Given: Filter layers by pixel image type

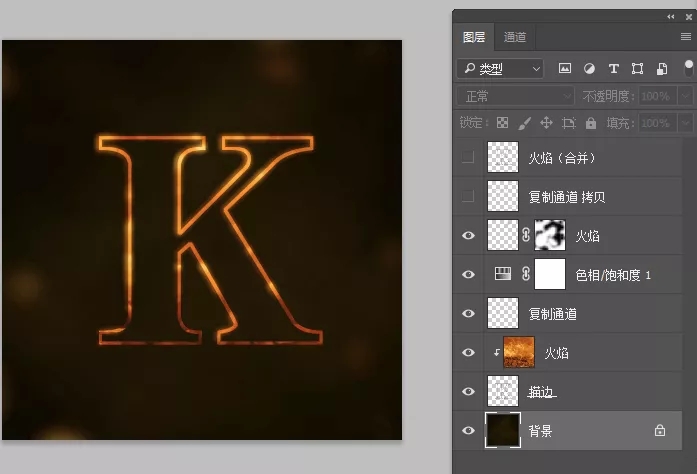Looking at the screenshot, I should coord(565,68).
